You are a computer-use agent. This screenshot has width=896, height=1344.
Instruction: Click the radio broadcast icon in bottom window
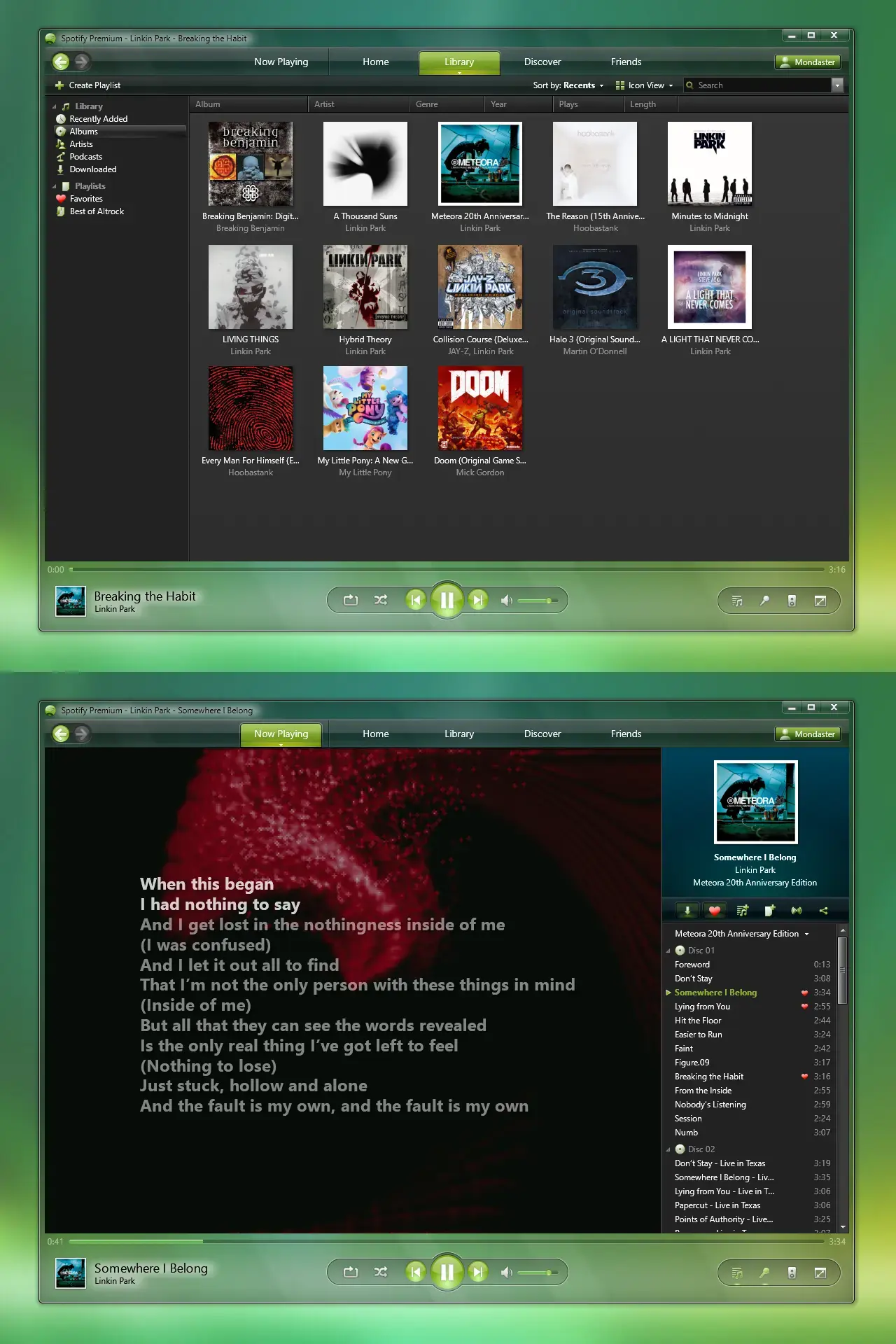coord(797,911)
